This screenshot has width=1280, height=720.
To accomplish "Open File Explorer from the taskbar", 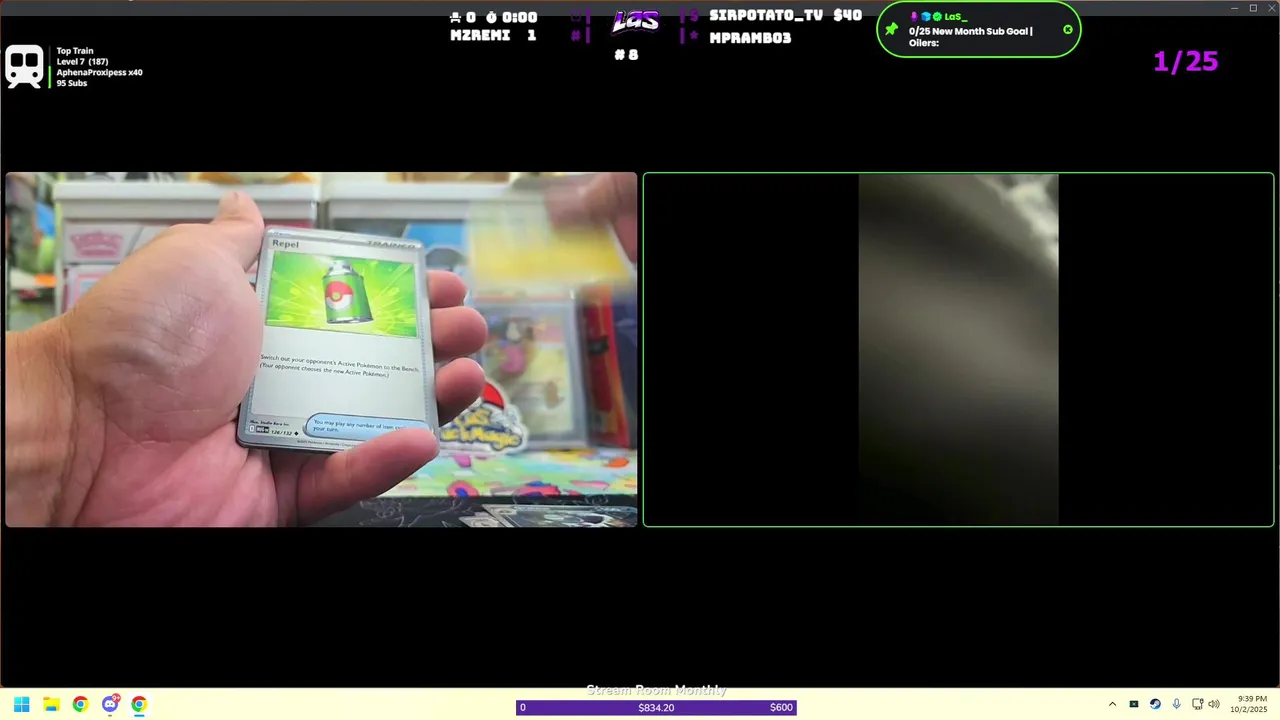I will pos(51,704).
